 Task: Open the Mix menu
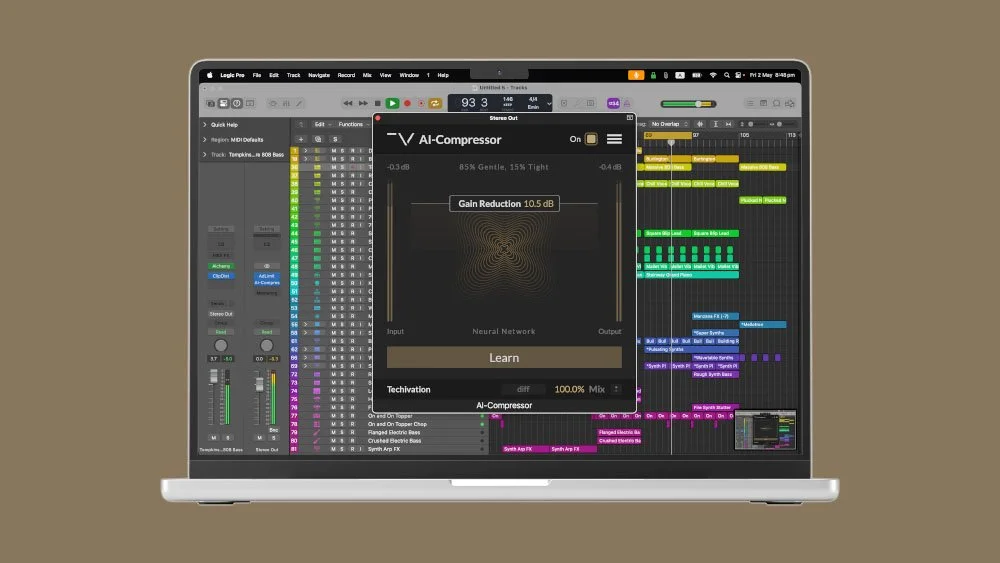coord(367,75)
